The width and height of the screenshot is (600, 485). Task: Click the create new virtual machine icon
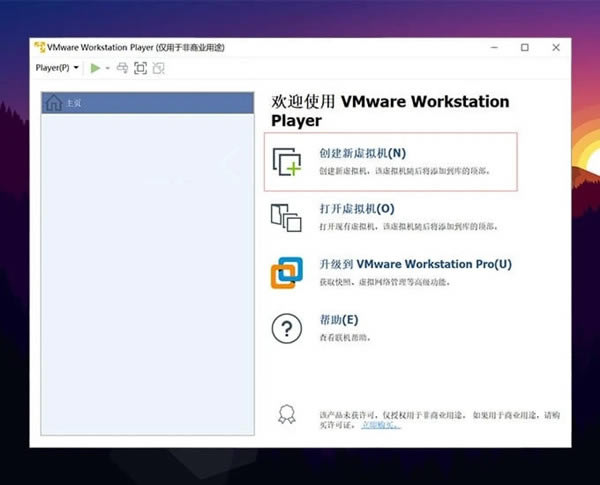[x=287, y=162]
